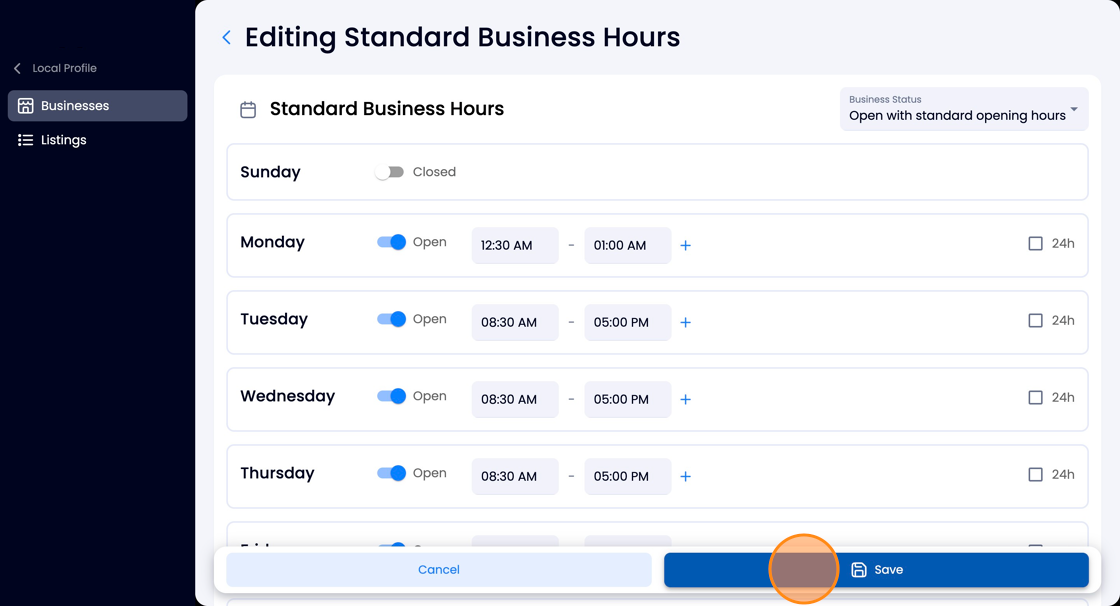Click the Businesses storefront icon
This screenshot has height=606, width=1120.
pos(26,106)
